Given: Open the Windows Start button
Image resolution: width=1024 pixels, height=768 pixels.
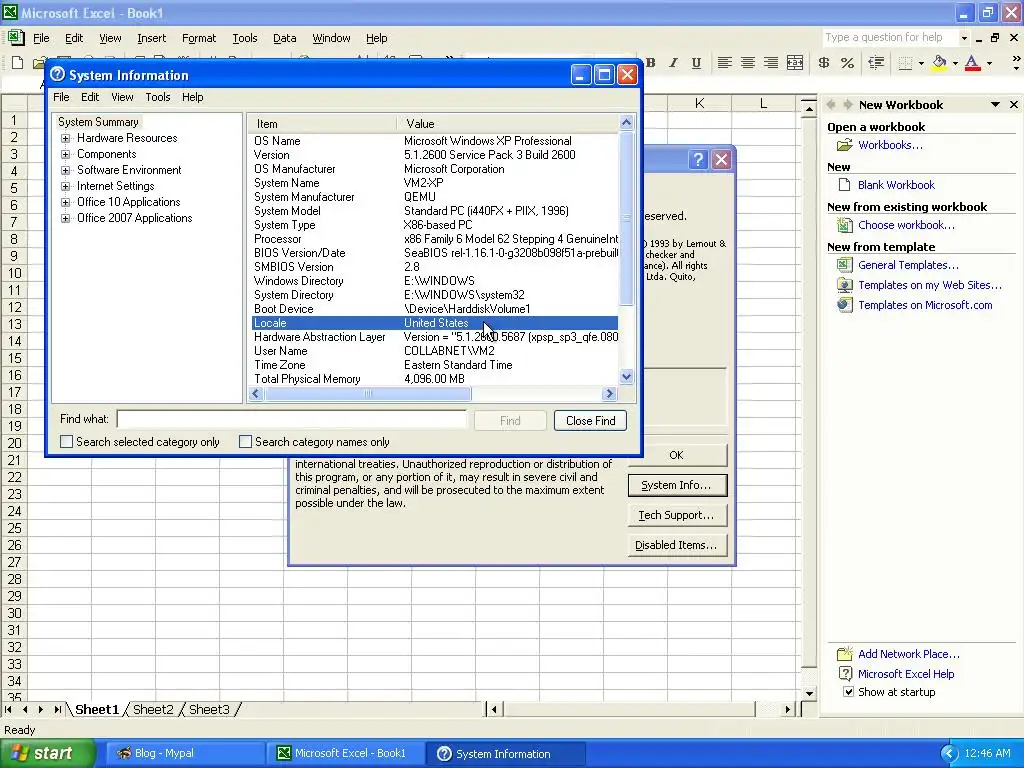Looking at the screenshot, I should [x=46, y=753].
